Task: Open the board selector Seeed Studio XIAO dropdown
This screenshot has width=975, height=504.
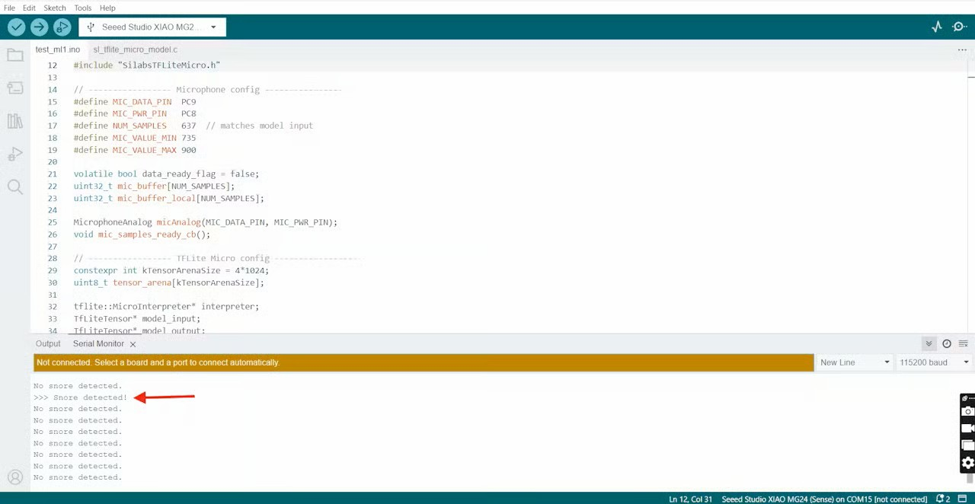Action: click(x=152, y=27)
